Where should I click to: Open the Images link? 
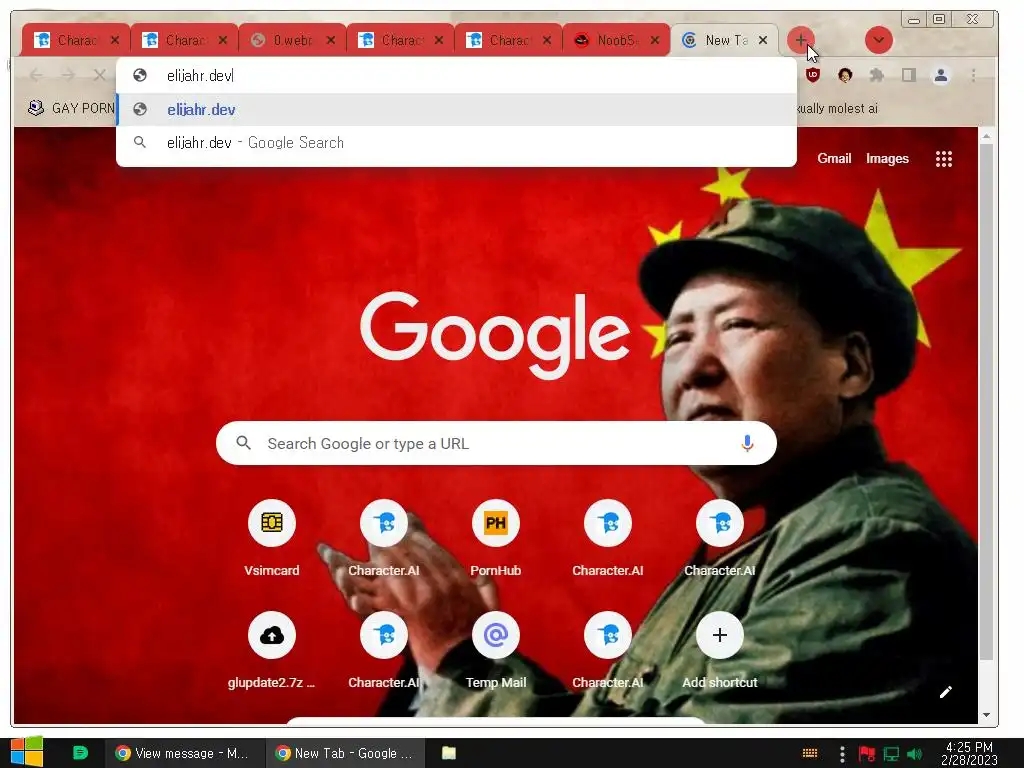887,158
